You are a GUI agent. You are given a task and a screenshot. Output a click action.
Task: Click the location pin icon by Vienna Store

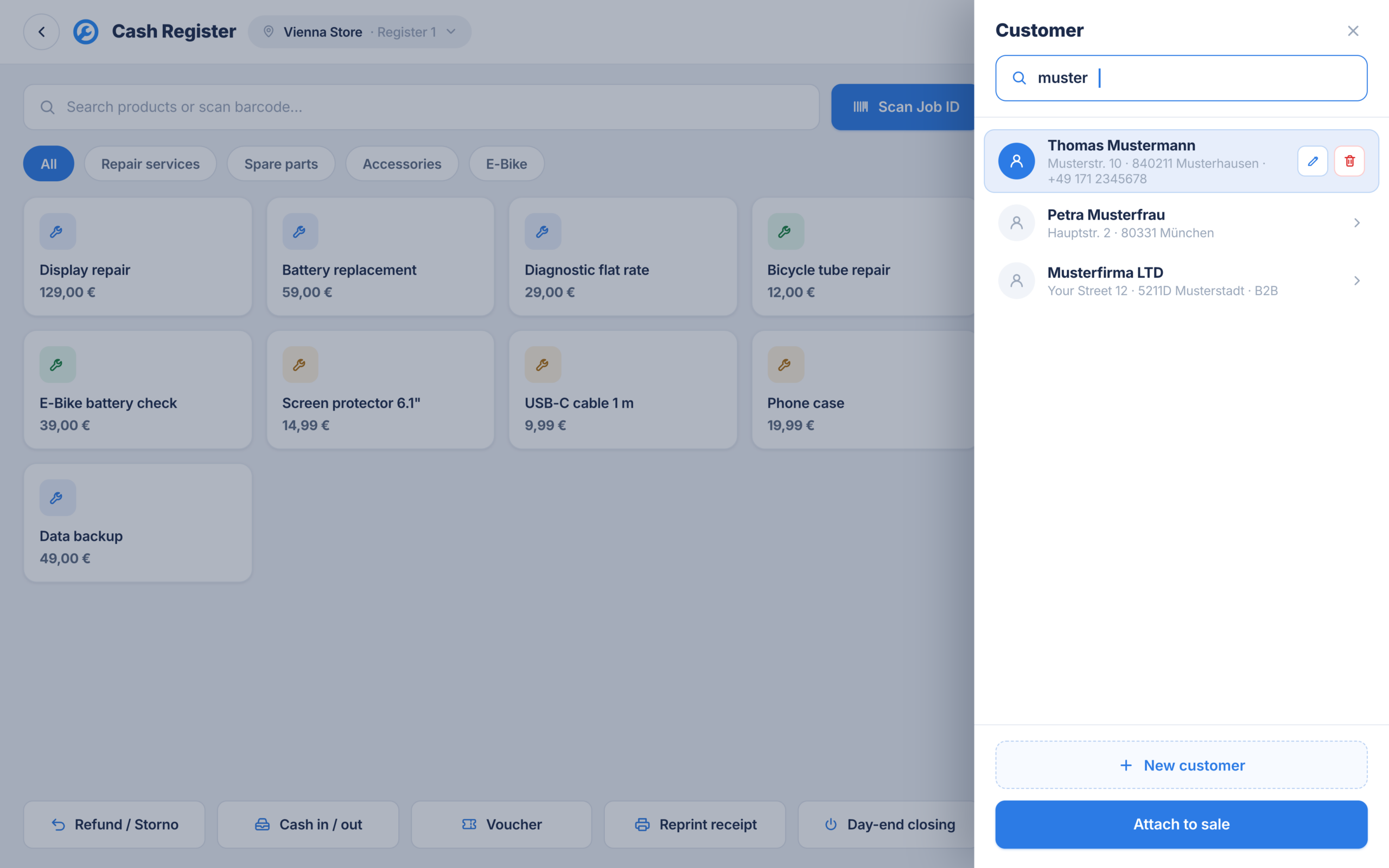(268, 31)
